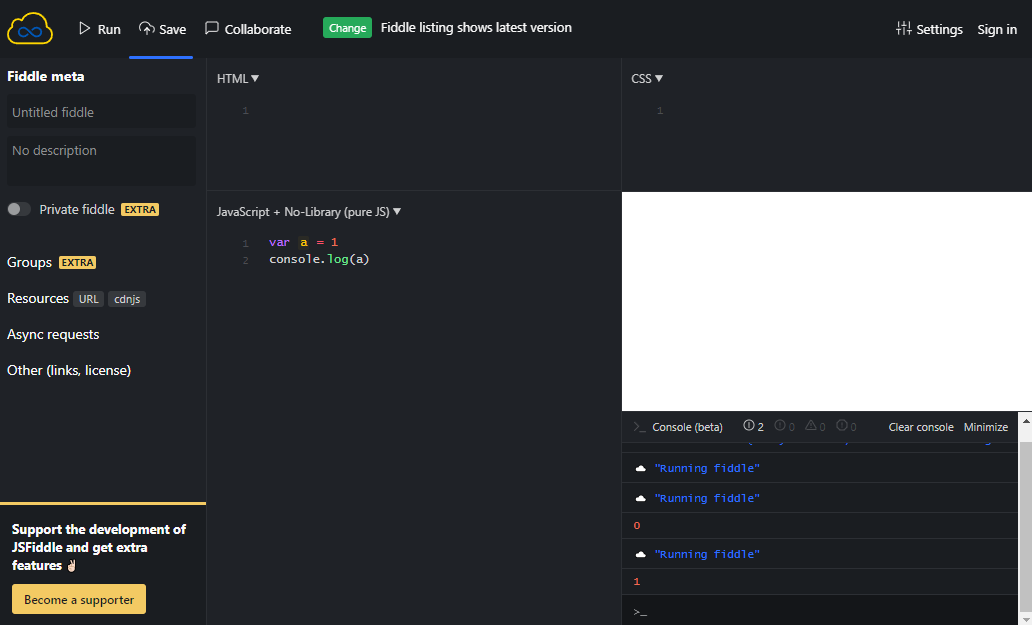1032x625 pixels.
Task: Click cloud icon directly above the 1 output
Action: (640, 555)
